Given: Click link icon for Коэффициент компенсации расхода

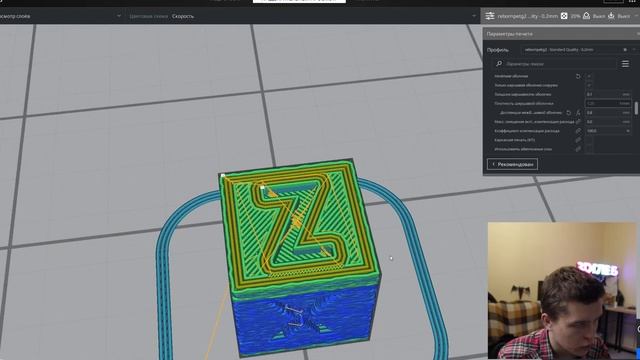Looking at the screenshot, I should point(578,131).
